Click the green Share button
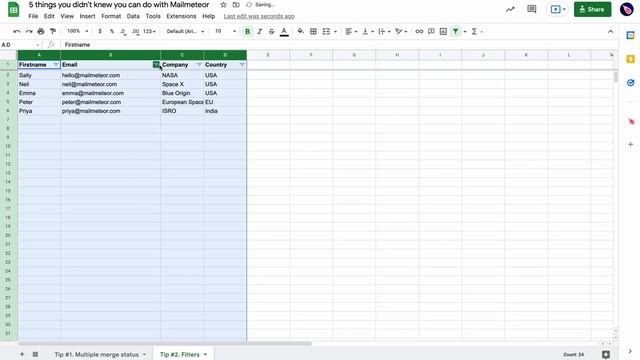The width and height of the screenshot is (640, 360). click(592, 9)
